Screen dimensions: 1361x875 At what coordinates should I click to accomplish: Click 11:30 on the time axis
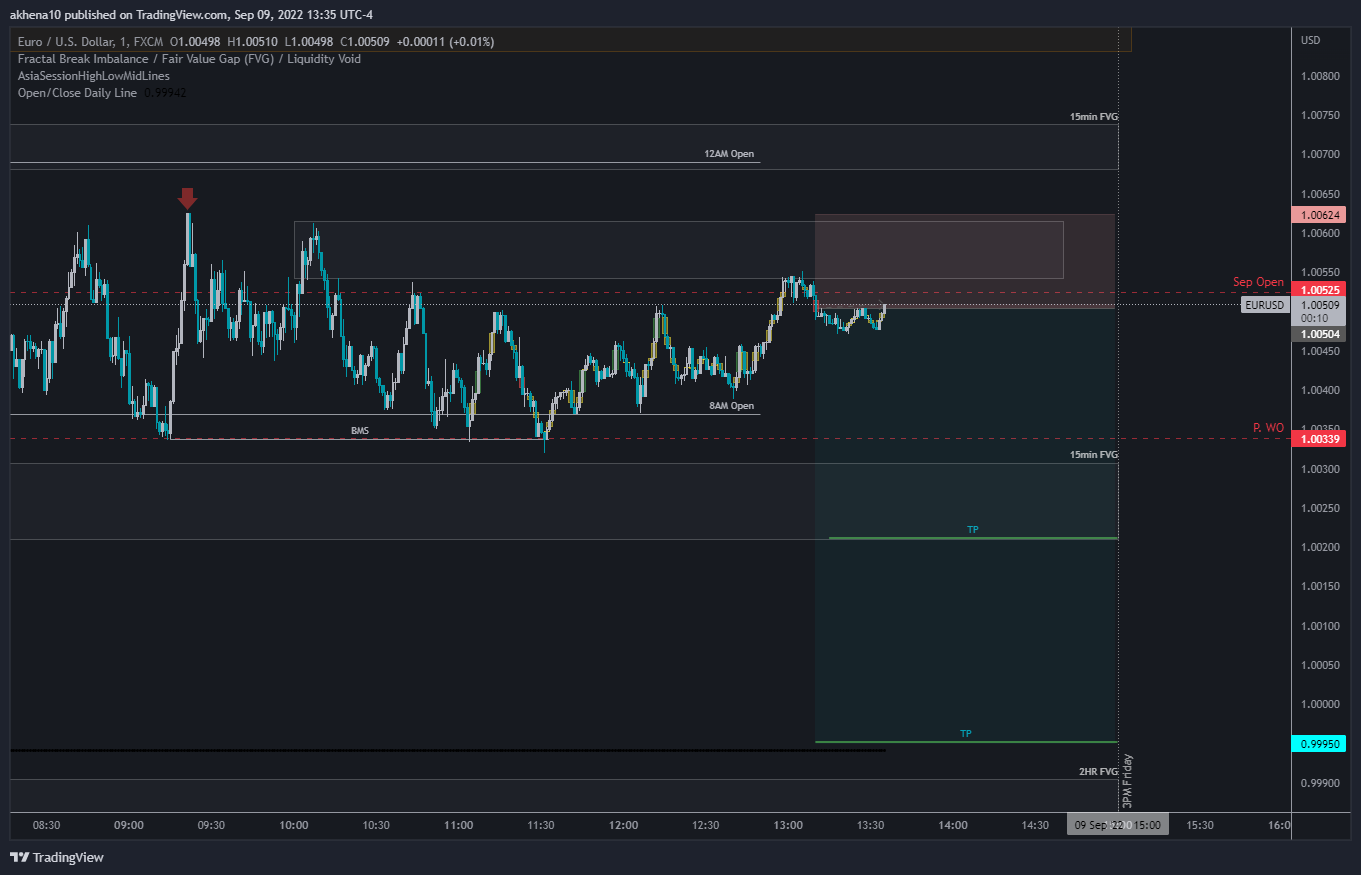coord(541,825)
